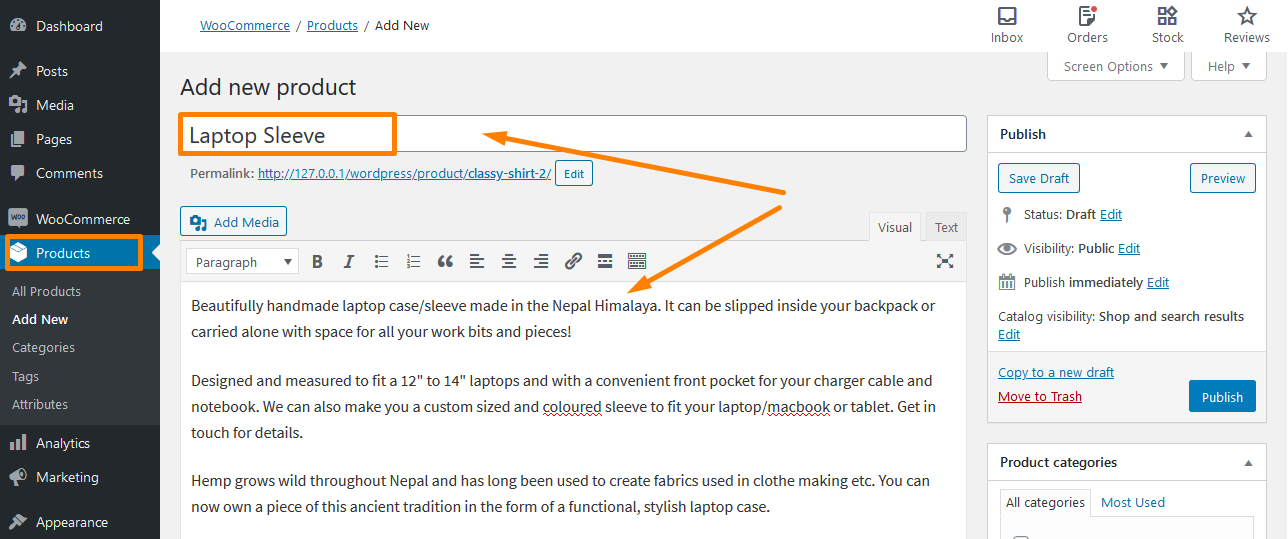Screen dimensions: 1288x539
Task: Move product to Trash
Action: (1040, 396)
